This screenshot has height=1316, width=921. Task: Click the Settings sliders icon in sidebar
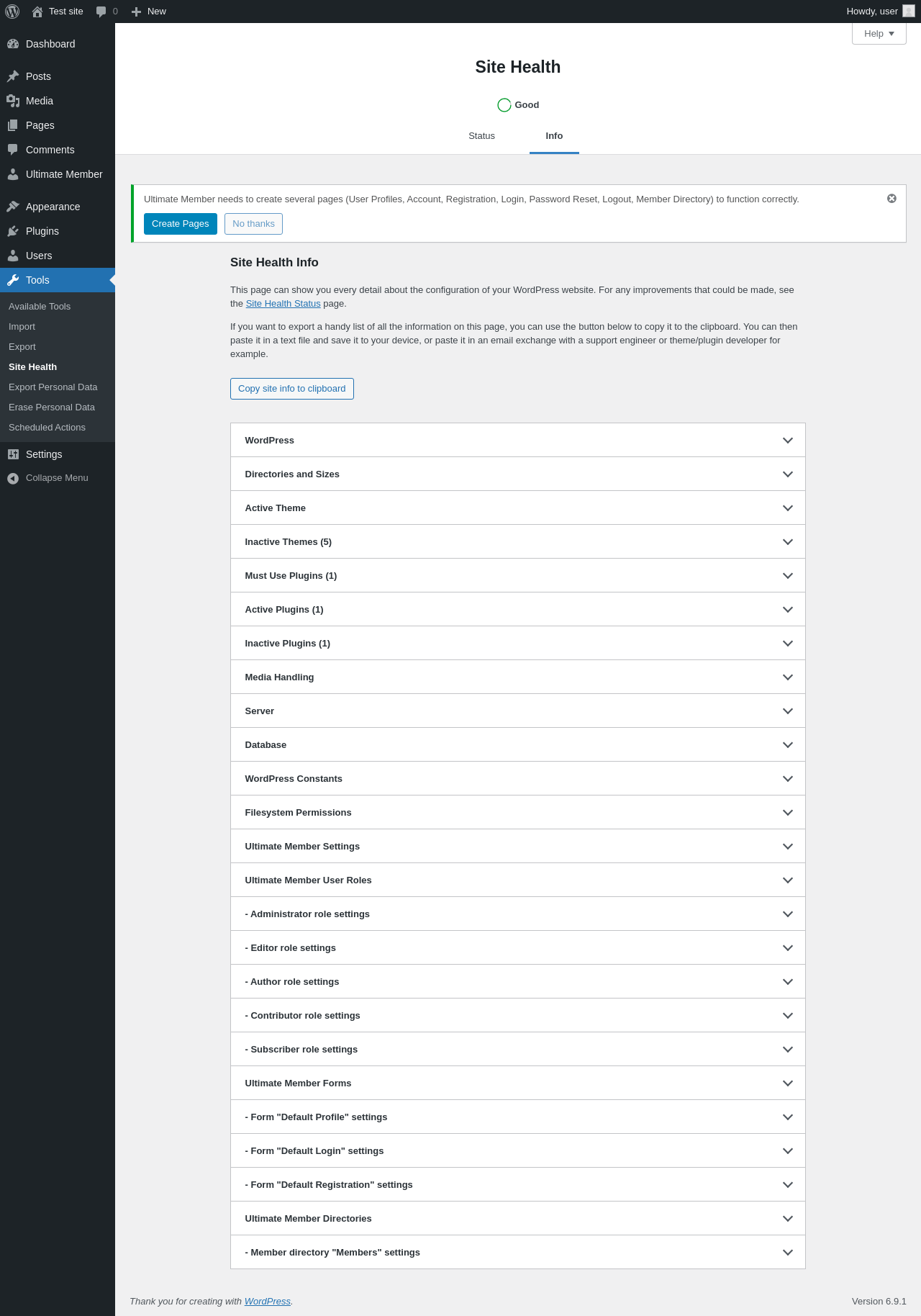13,454
